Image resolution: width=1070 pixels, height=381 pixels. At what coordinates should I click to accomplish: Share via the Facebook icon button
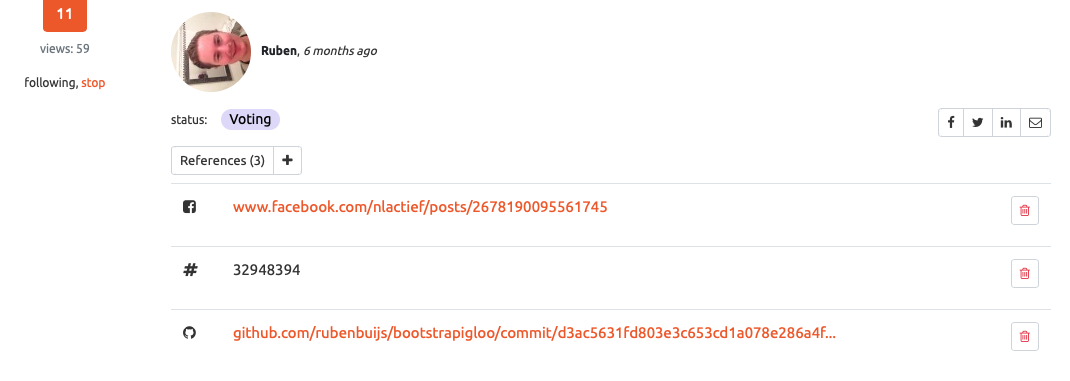951,123
